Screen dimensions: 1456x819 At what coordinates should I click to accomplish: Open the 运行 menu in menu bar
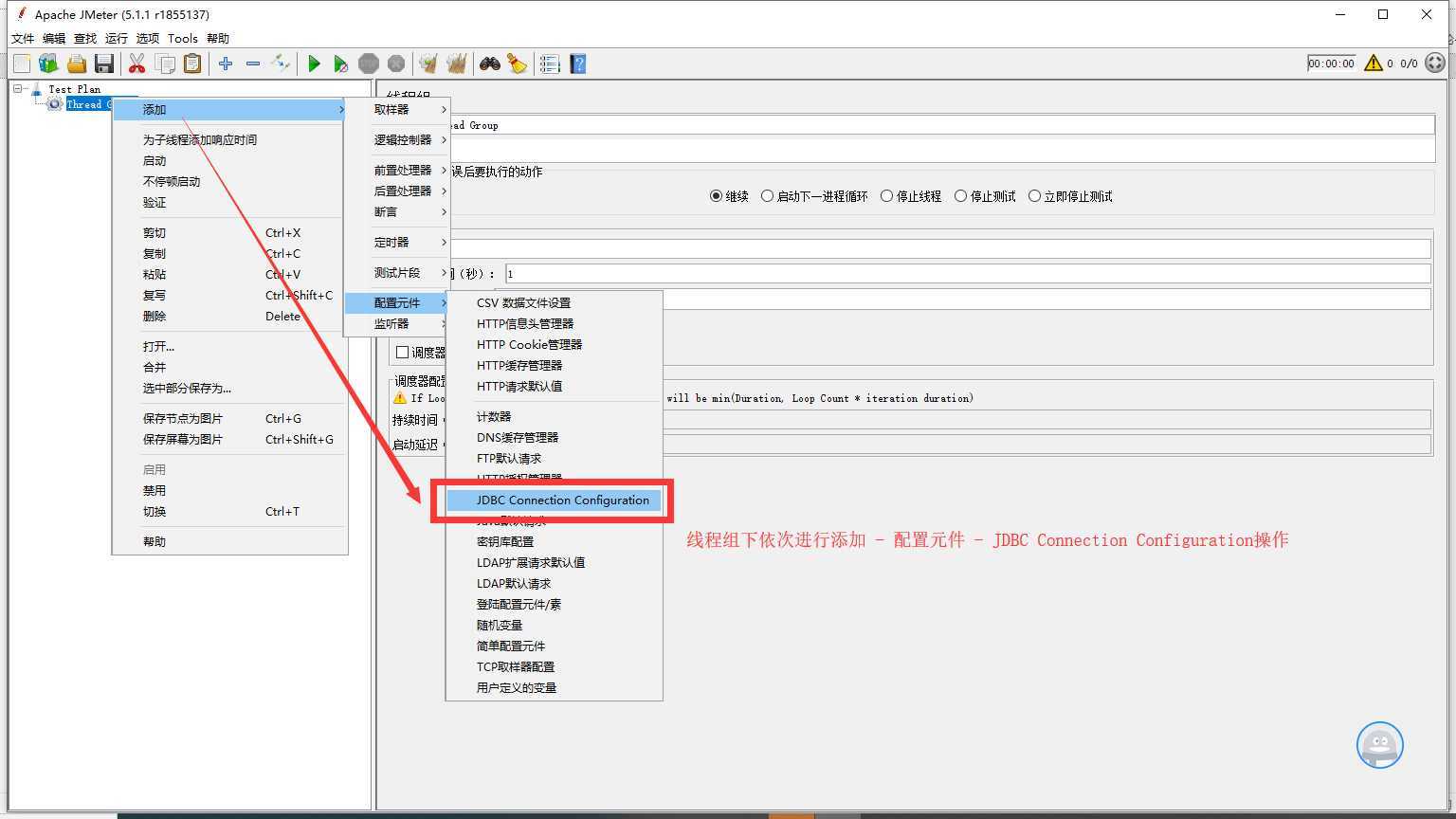coord(117,39)
